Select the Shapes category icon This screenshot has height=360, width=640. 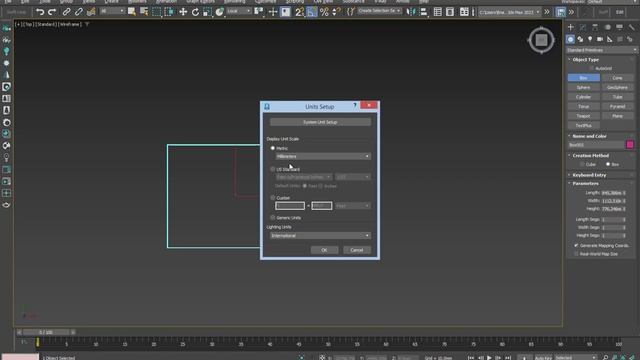point(580,39)
